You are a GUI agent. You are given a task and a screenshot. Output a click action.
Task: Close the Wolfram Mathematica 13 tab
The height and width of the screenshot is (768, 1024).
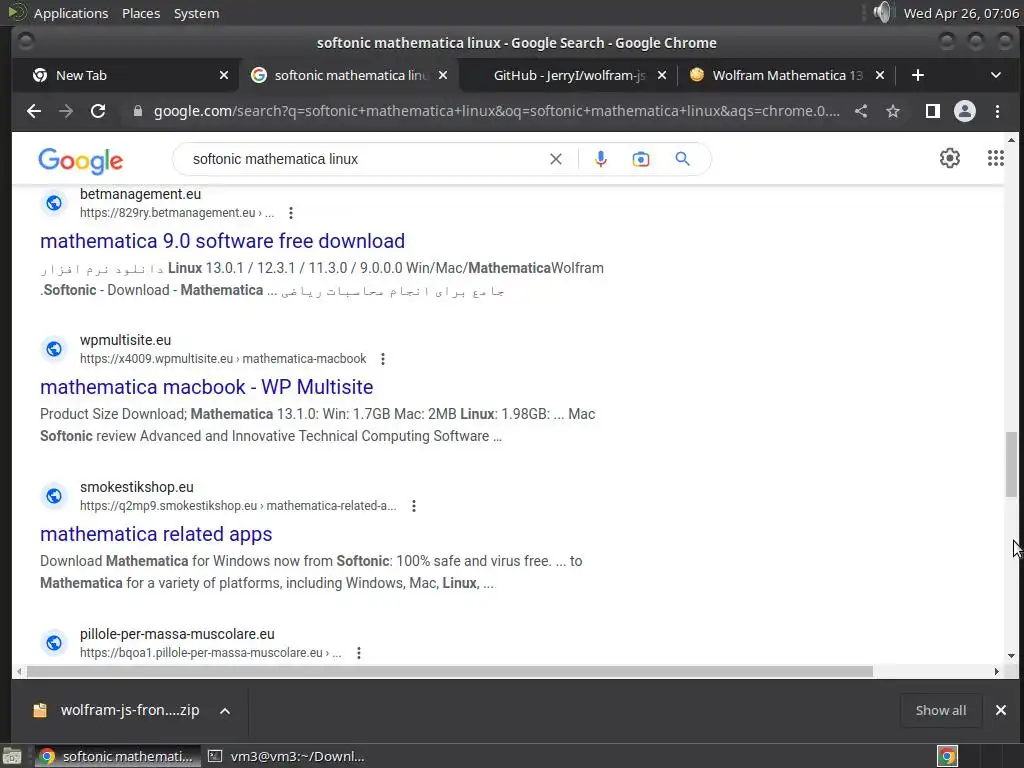880,75
